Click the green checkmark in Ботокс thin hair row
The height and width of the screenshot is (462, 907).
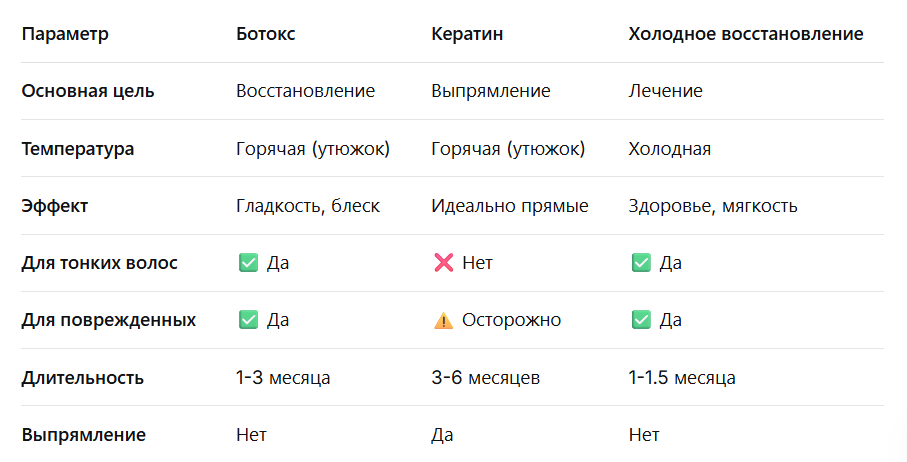248,263
